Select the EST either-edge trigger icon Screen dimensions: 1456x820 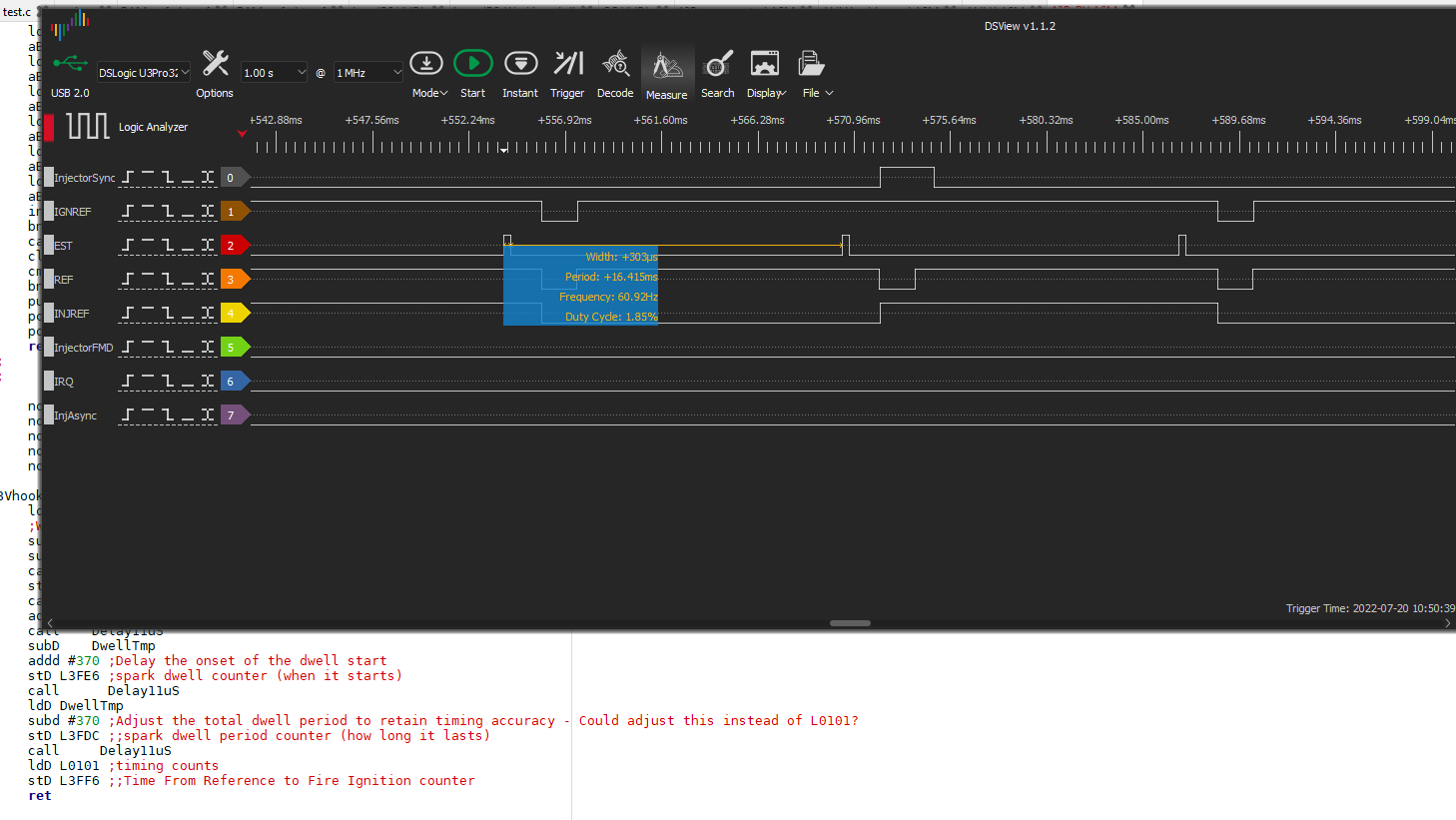[x=208, y=245]
